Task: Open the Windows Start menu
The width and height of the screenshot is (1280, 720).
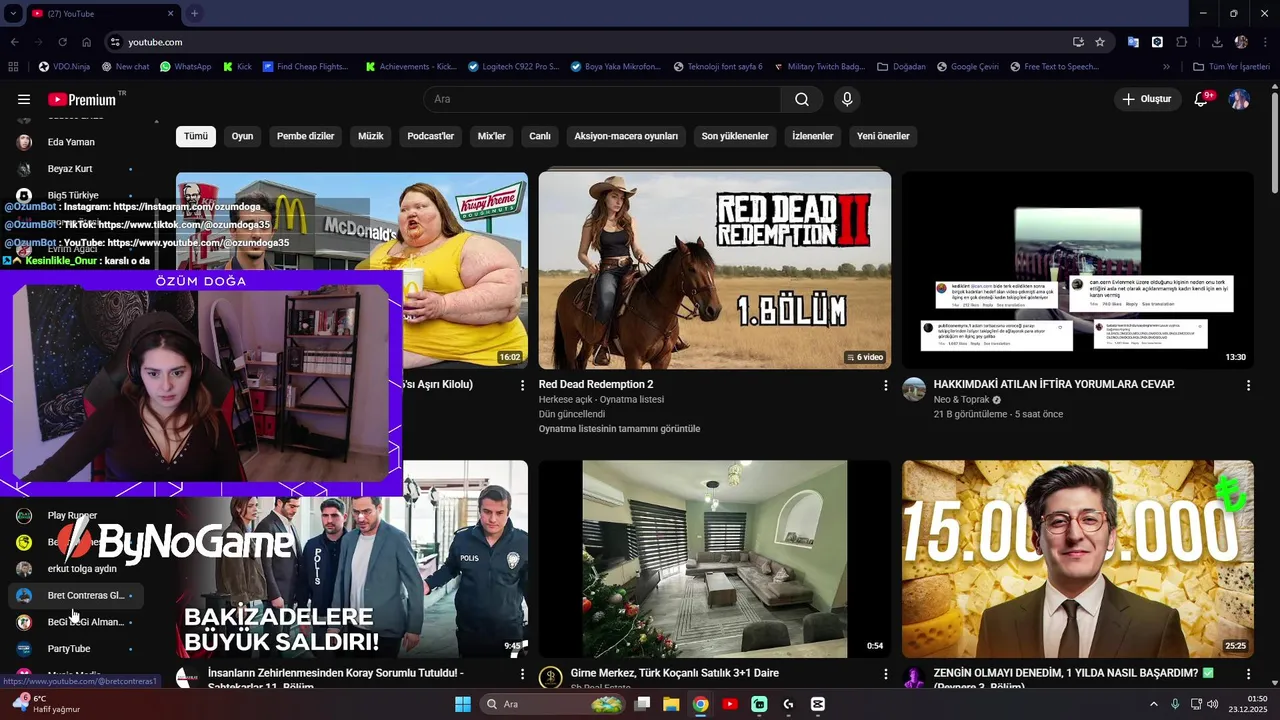Action: point(463,704)
